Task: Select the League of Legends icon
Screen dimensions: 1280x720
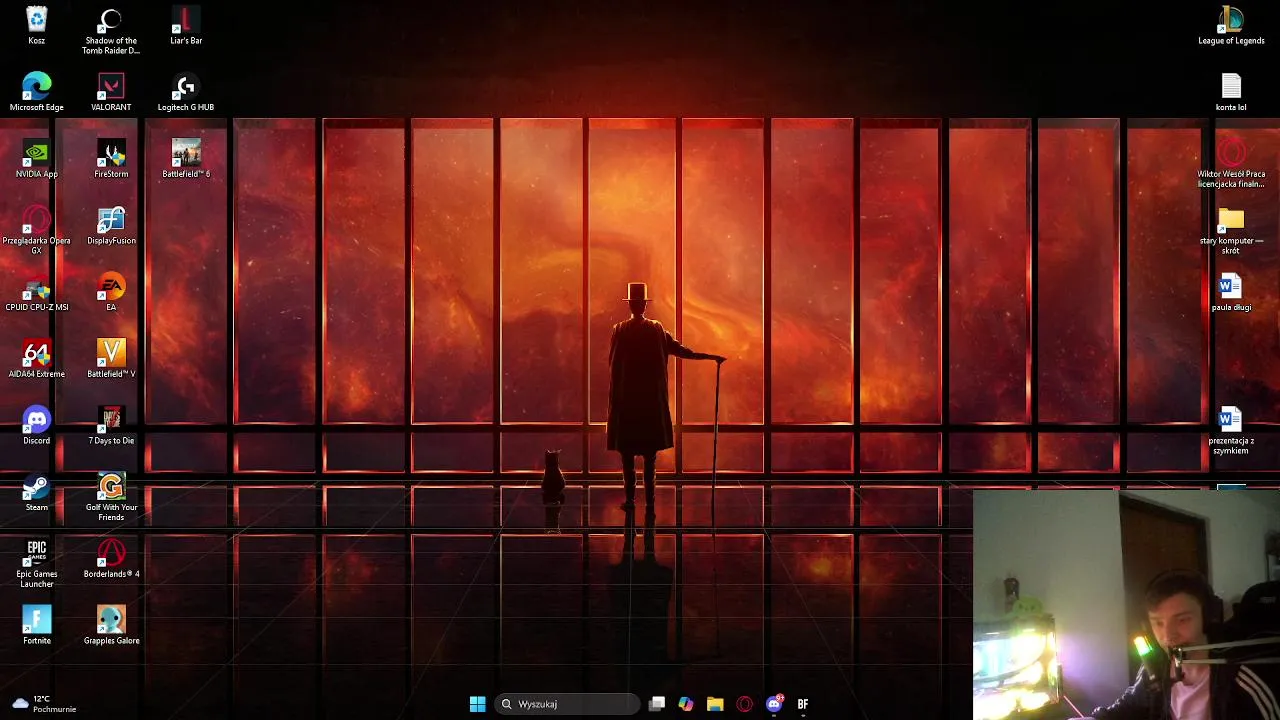Action: point(1231,26)
